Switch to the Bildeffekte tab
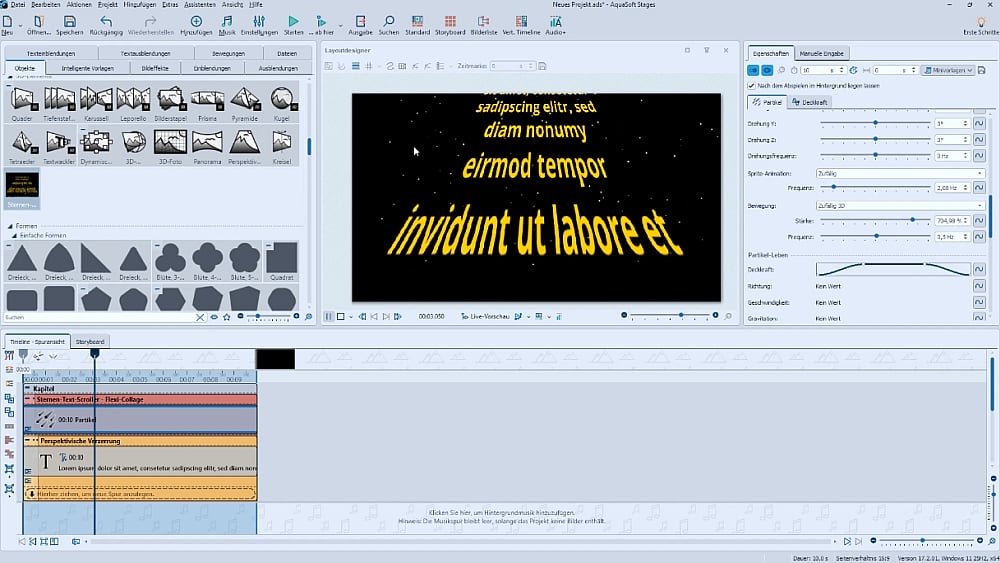 [x=156, y=68]
